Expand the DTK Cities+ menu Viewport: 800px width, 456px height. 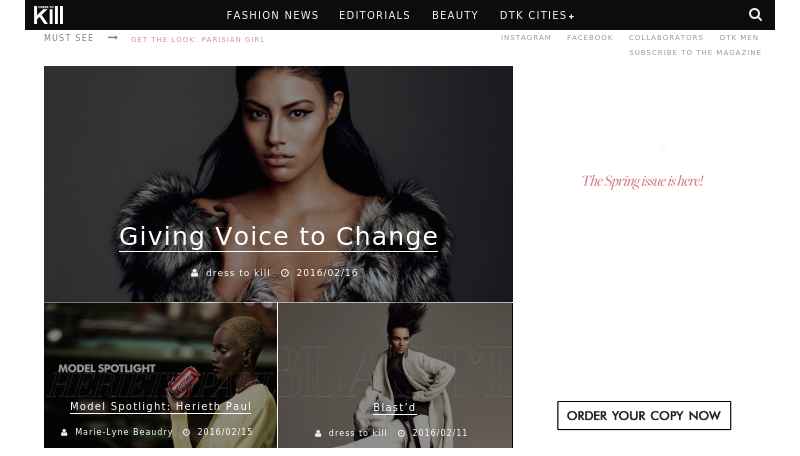[537, 15]
